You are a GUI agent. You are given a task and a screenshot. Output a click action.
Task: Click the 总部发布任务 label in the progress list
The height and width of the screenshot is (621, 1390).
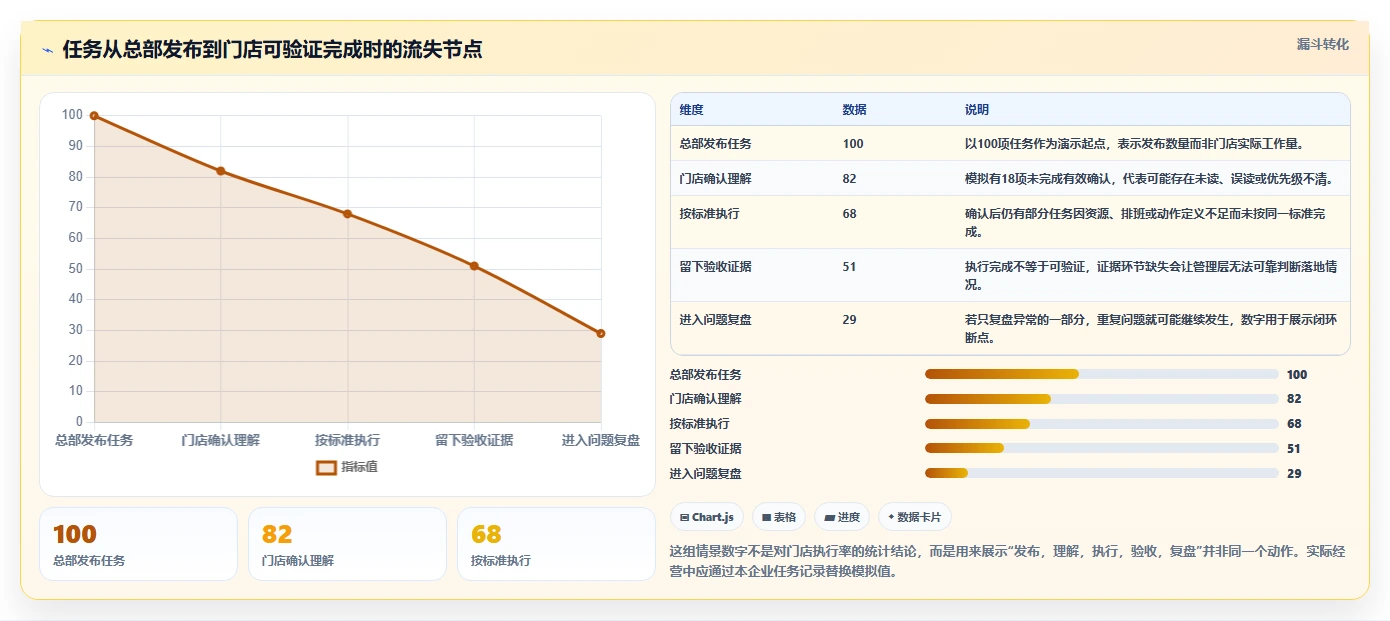706,375
